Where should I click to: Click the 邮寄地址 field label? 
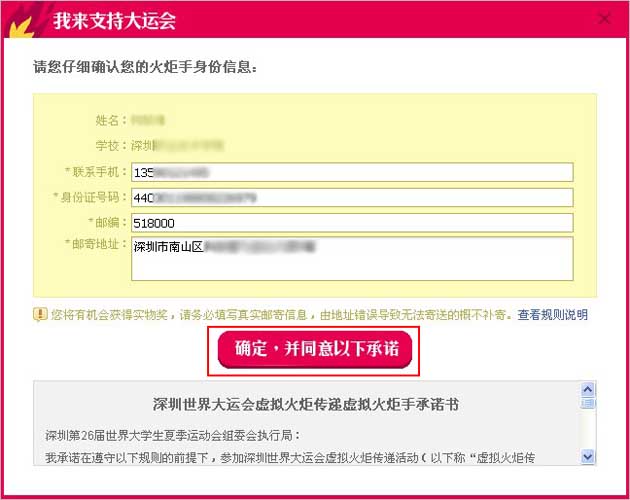click(x=96, y=244)
